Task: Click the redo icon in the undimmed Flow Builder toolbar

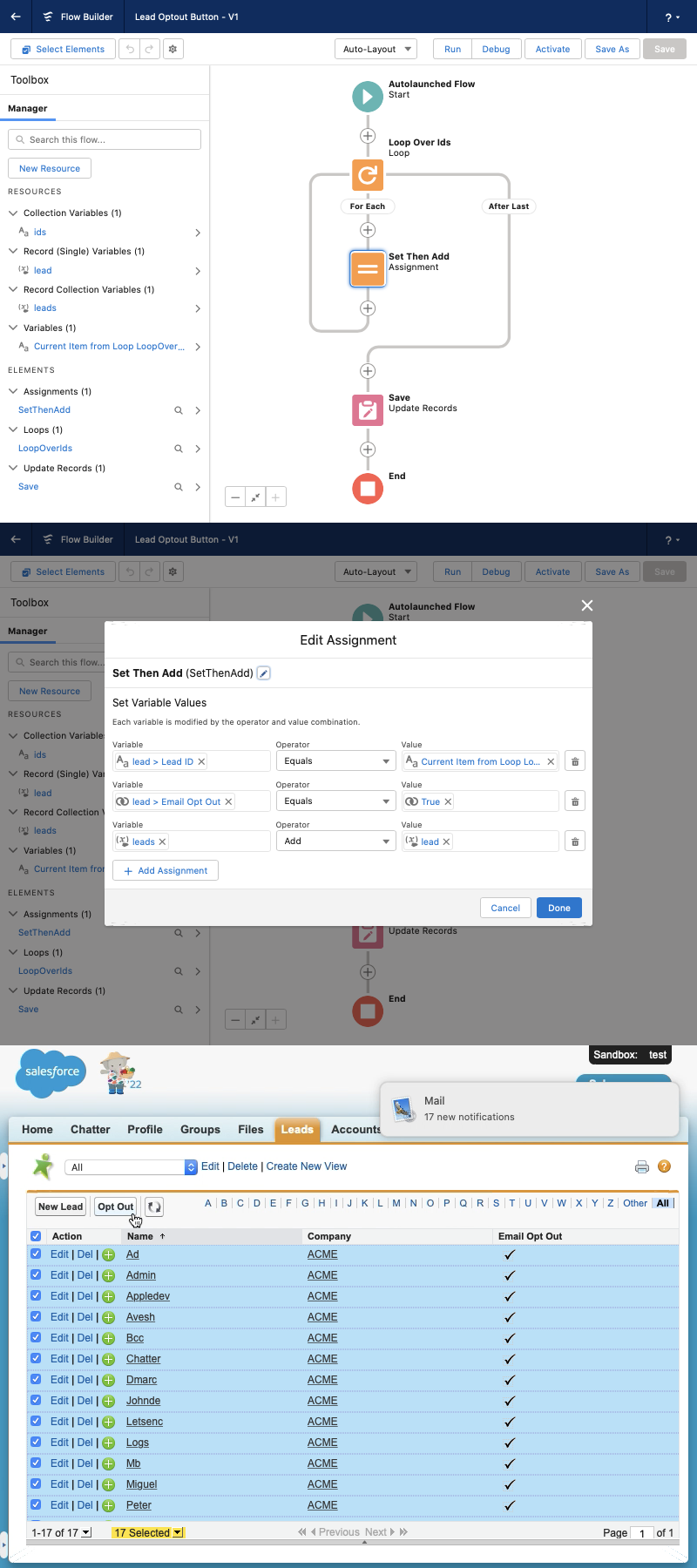Action: coord(149,50)
